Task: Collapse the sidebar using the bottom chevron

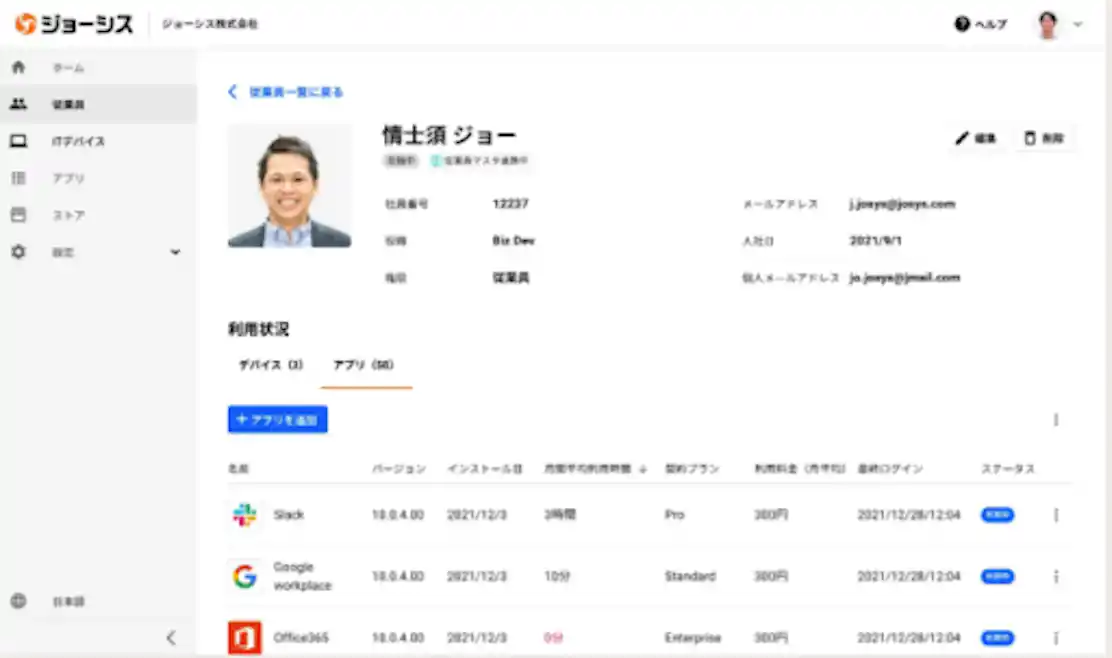Action: click(171, 638)
